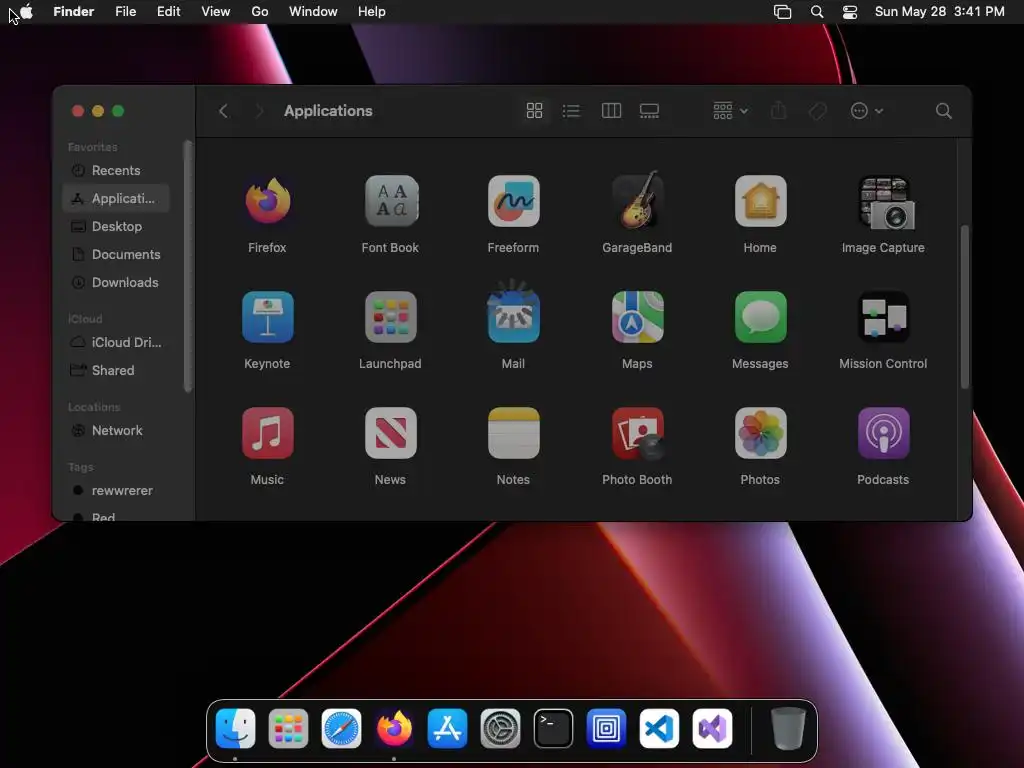
Task: Select the GarageBand guitar icon
Action: tap(637, 200)
